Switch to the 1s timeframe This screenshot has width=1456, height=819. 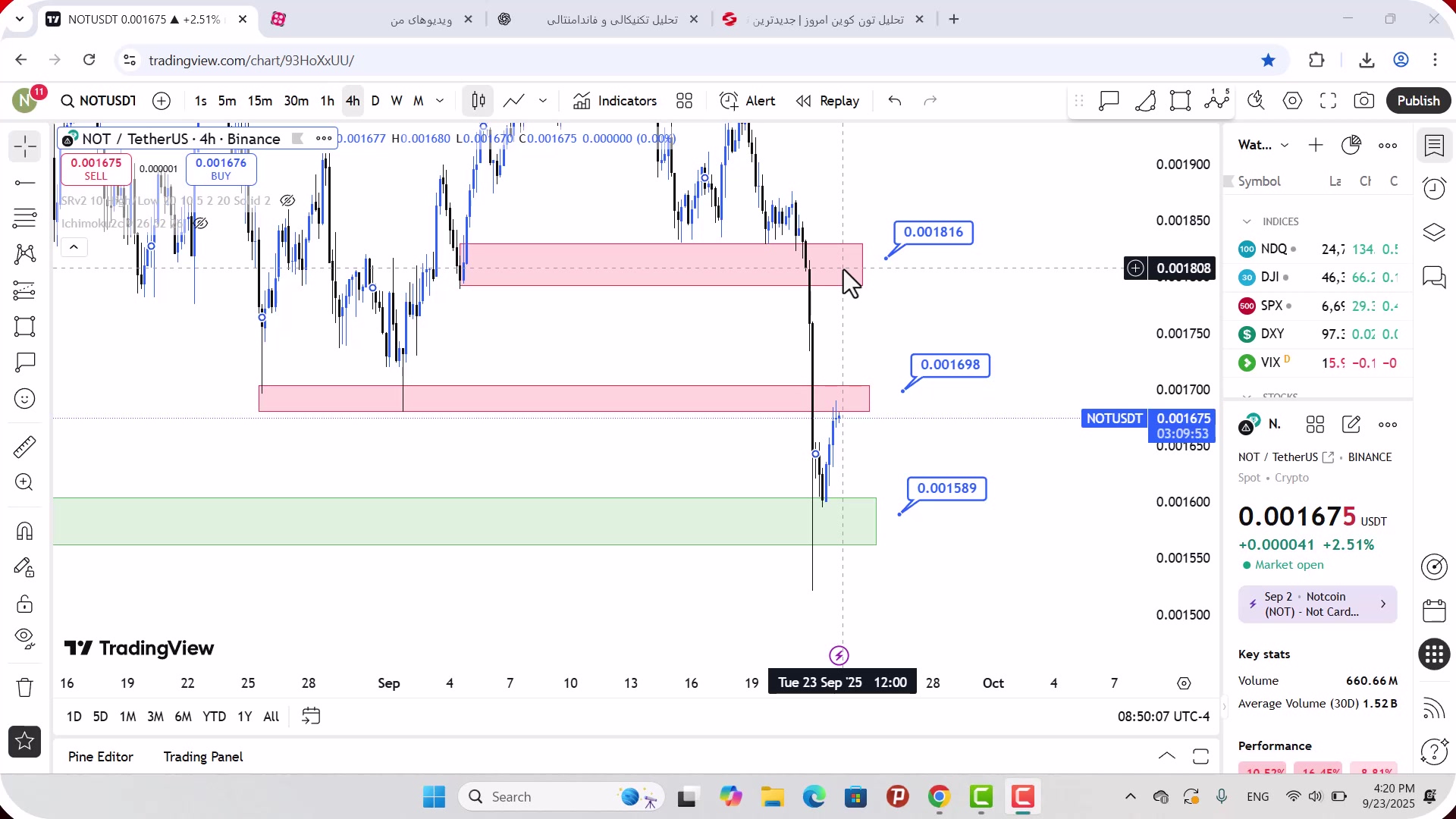coord(200,101)
